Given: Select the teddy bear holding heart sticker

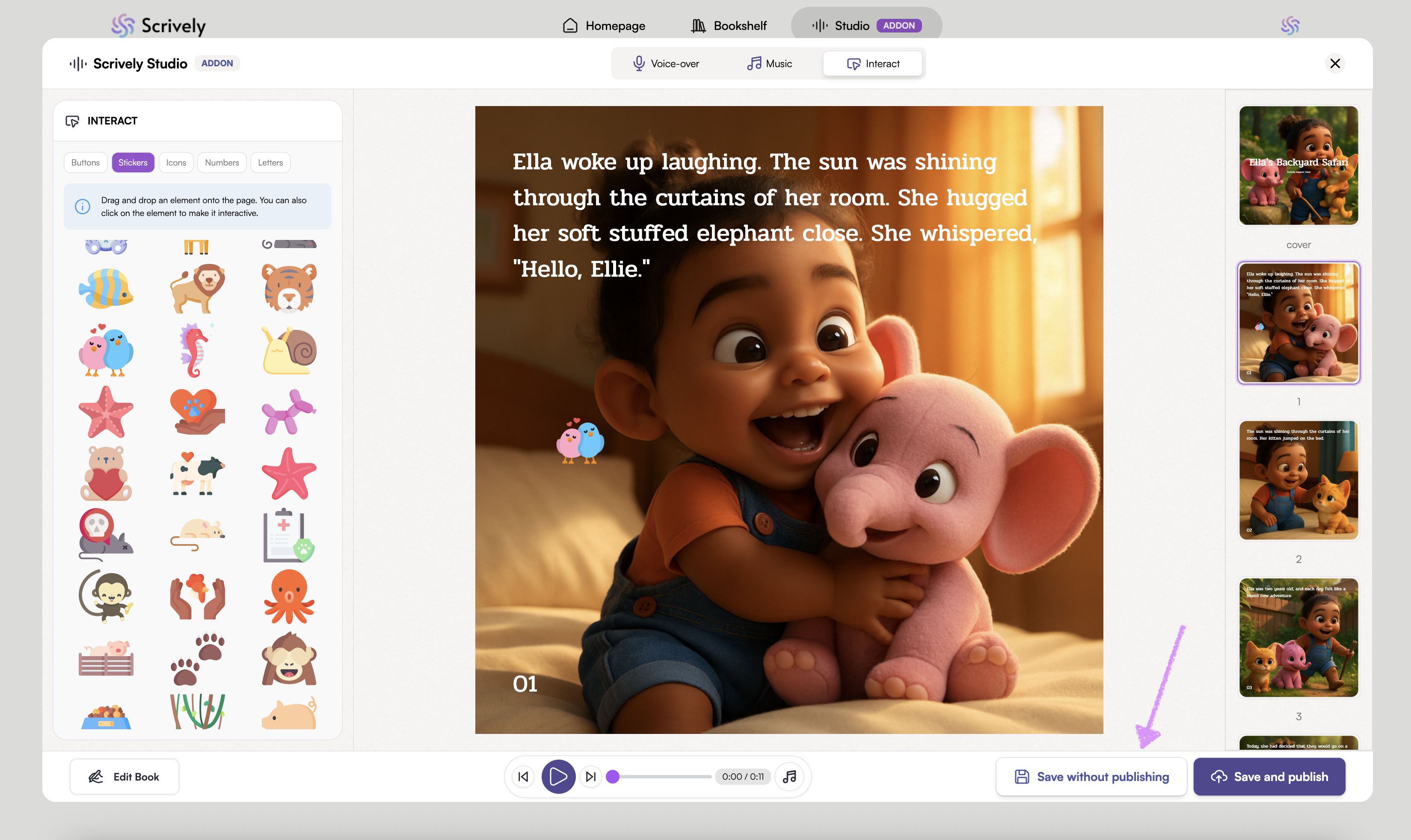Looking at the screenshot, I should [106, 474].
